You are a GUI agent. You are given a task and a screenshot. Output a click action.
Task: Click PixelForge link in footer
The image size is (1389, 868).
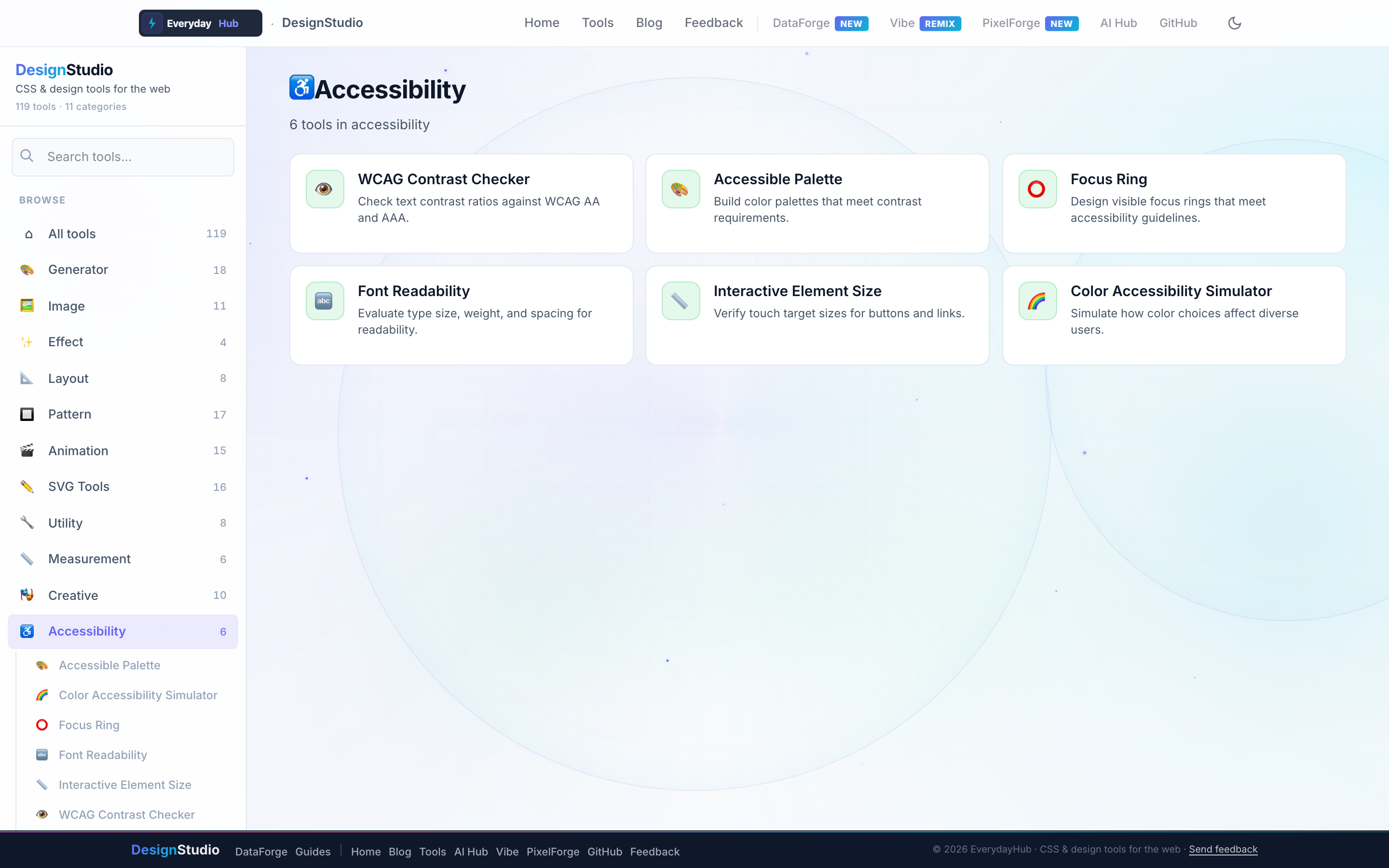click(553, 851)
